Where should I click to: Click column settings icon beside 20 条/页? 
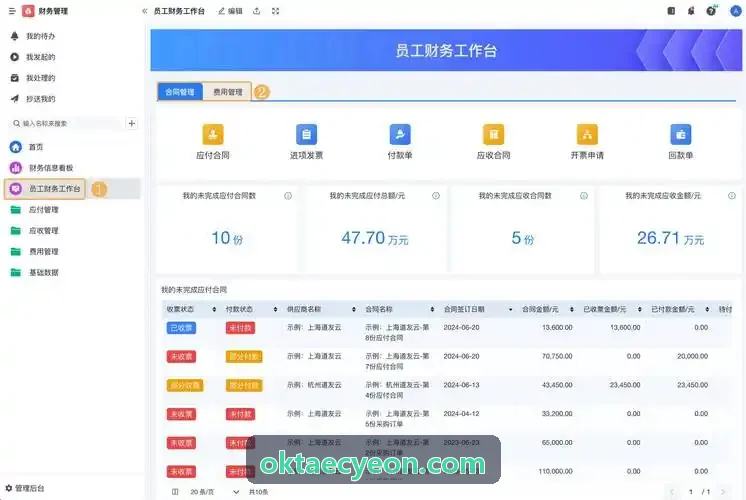175,492
